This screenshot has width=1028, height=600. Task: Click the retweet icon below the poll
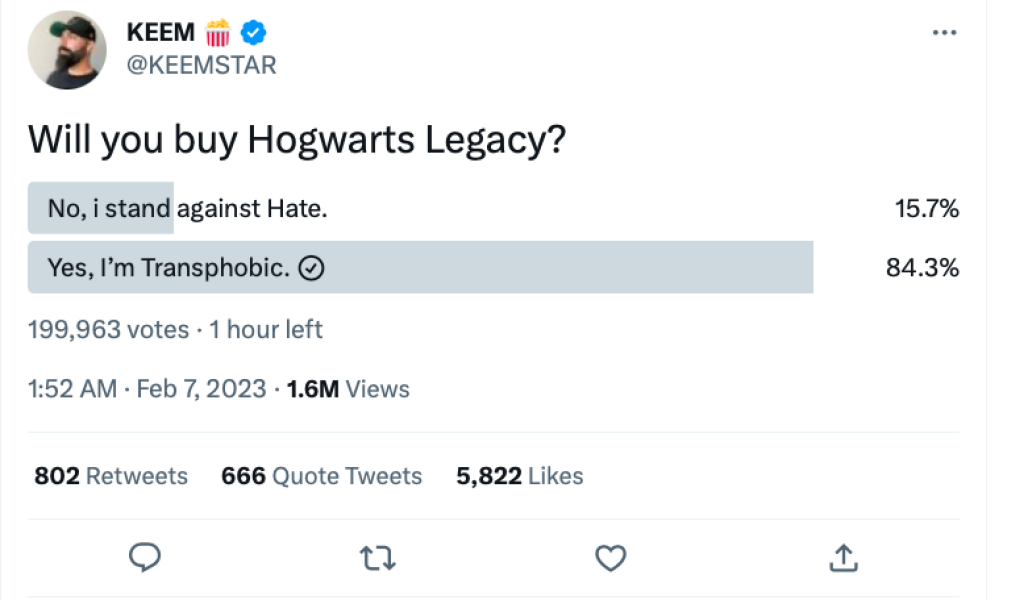pyautogui.click(x=378, y=558)
